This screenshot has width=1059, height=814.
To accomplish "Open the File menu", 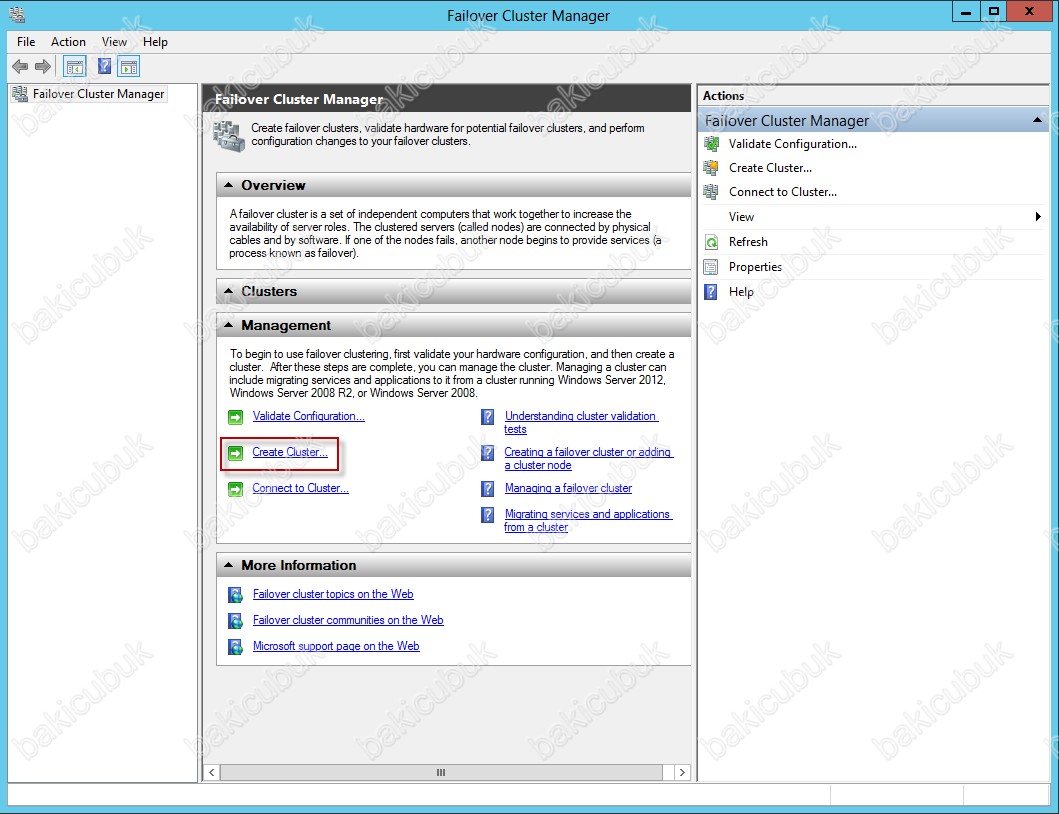I will pos(26,42).
